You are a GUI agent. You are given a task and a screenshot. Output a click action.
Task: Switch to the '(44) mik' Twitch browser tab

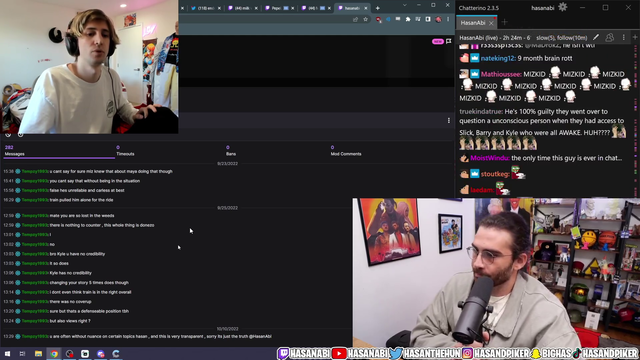(x=242, y=8)
